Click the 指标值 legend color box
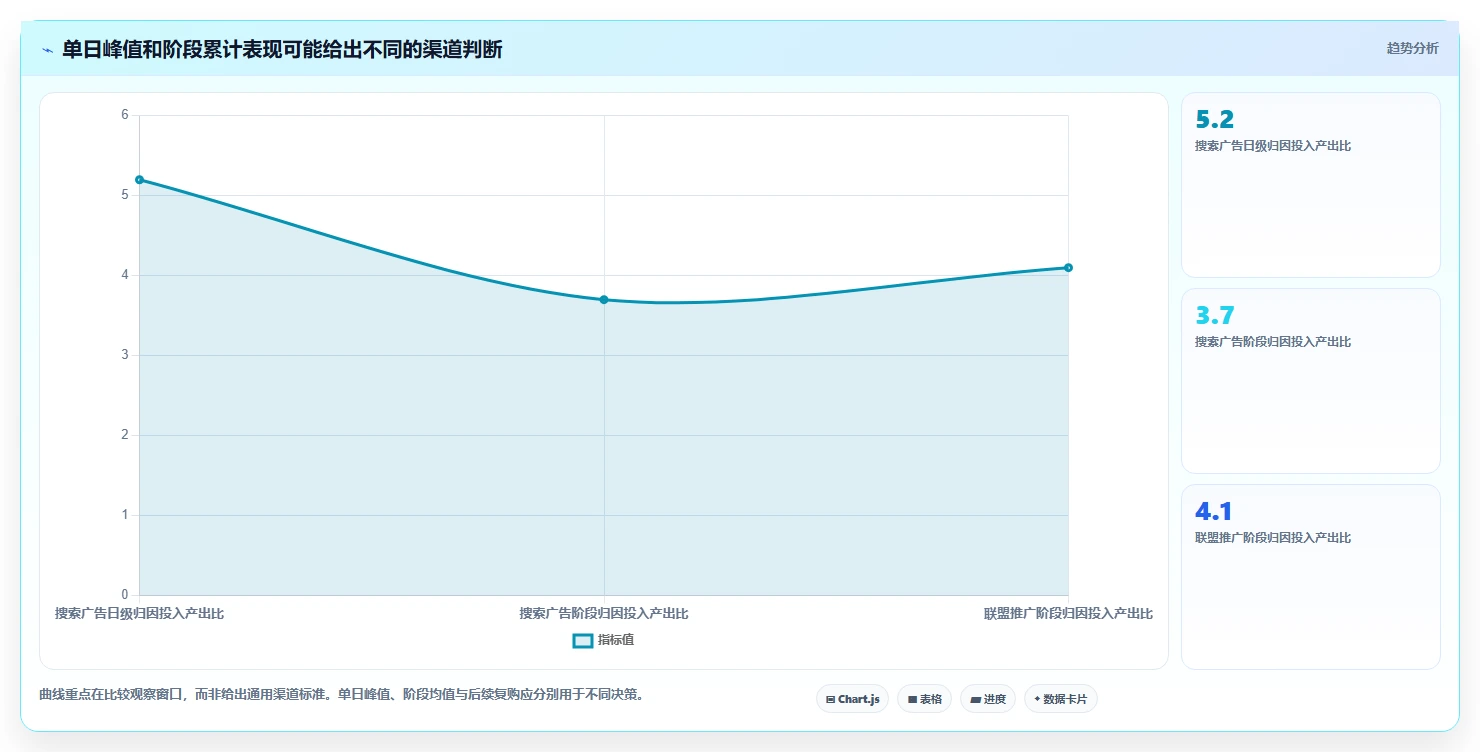 [x=583, y=640]
